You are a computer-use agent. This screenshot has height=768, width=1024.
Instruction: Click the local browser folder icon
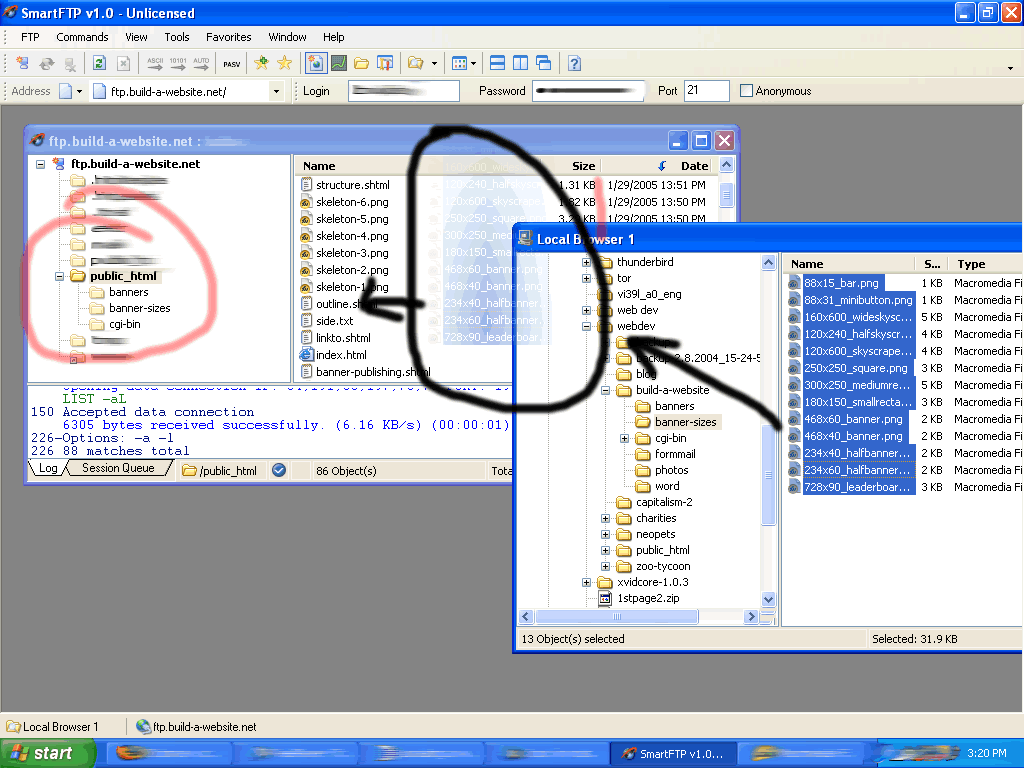click(x=415, y=63)
